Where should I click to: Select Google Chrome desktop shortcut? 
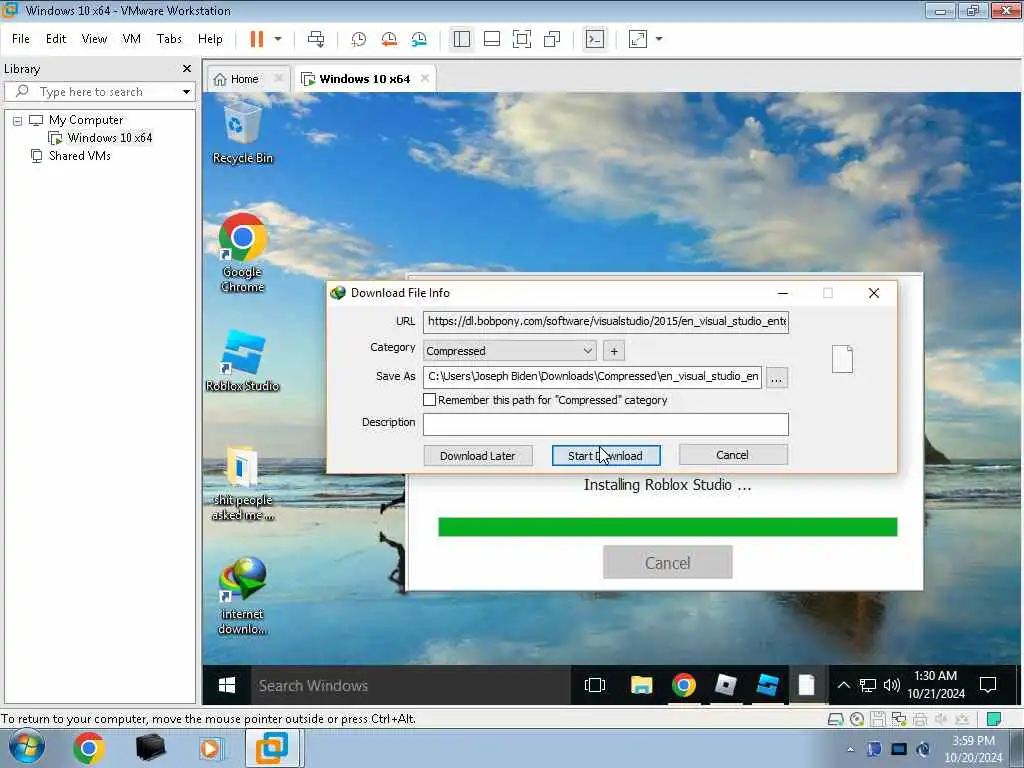242,253
